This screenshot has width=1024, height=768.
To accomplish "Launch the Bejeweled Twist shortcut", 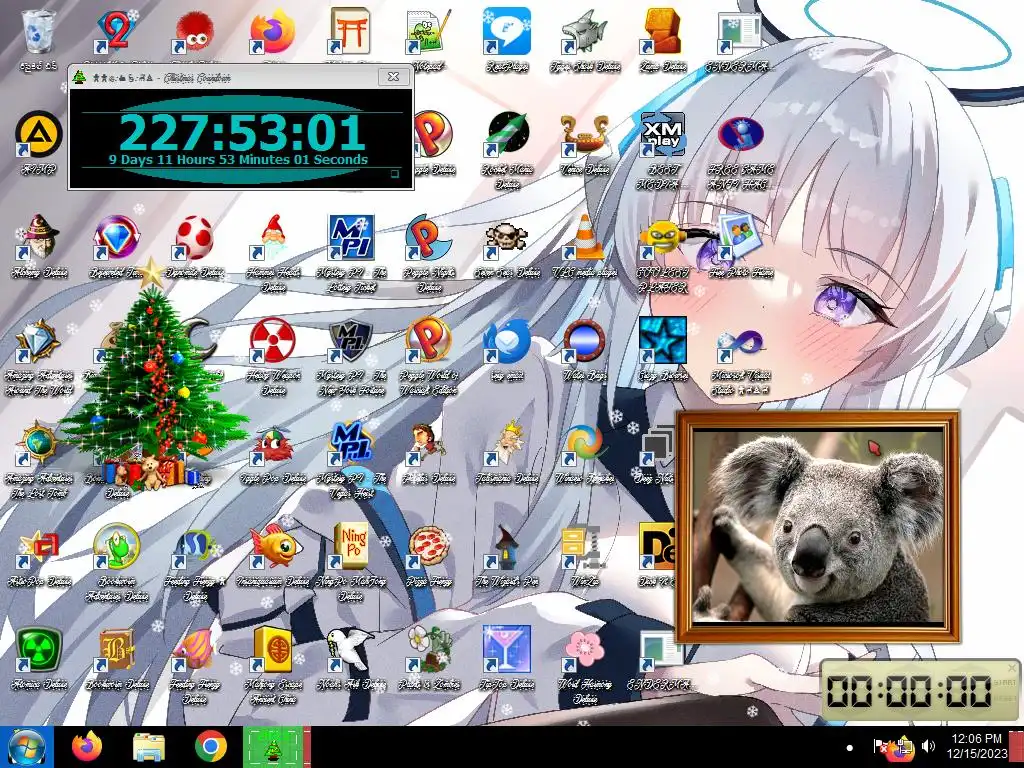I will click(x=116, y=238).
